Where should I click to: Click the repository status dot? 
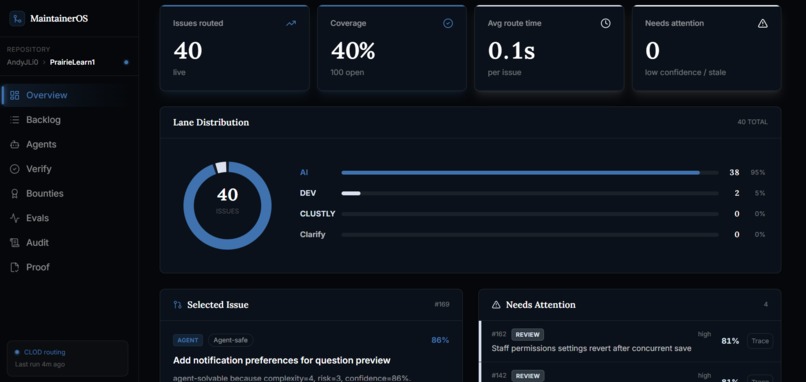(x=126, y=62)
